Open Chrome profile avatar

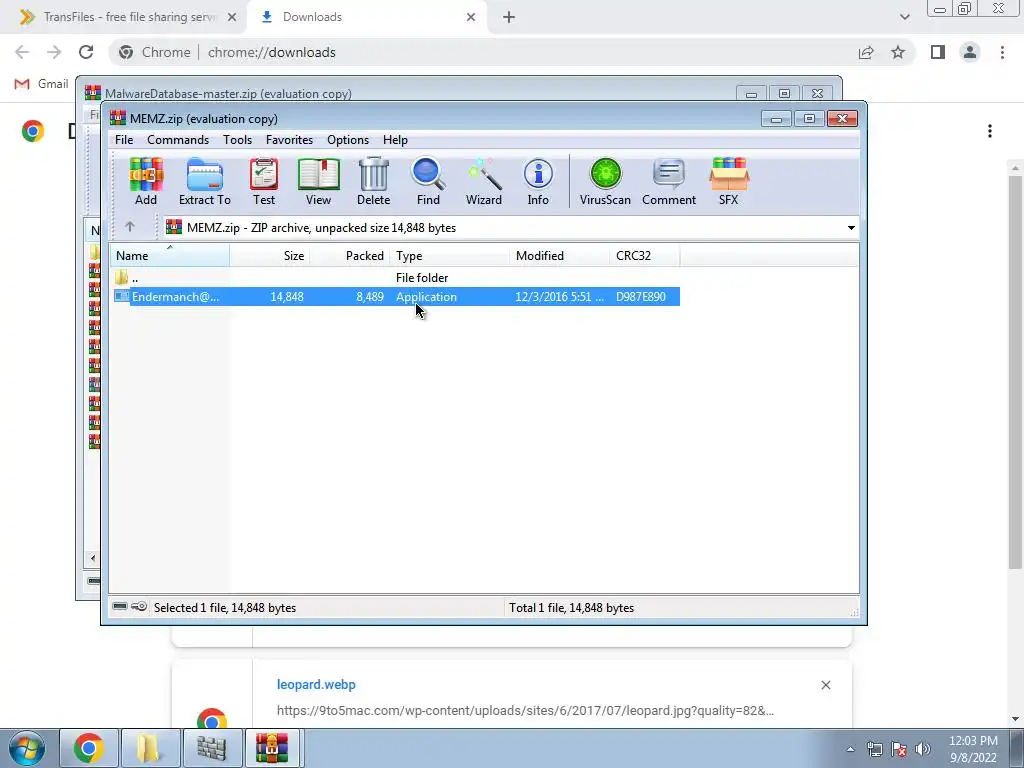pos(970,52)
